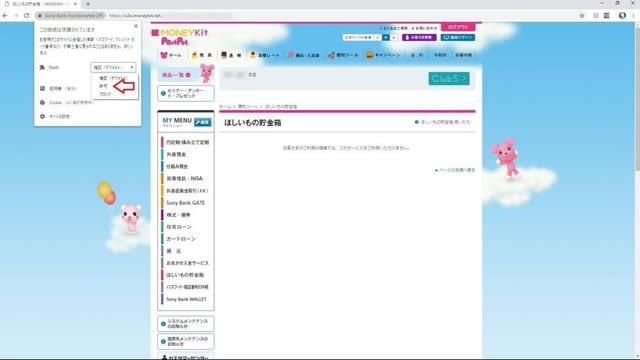The height and width of the screenshot is (360, 640).
Task: Open the 為替レート navigation item
Action: coord(265,55)
